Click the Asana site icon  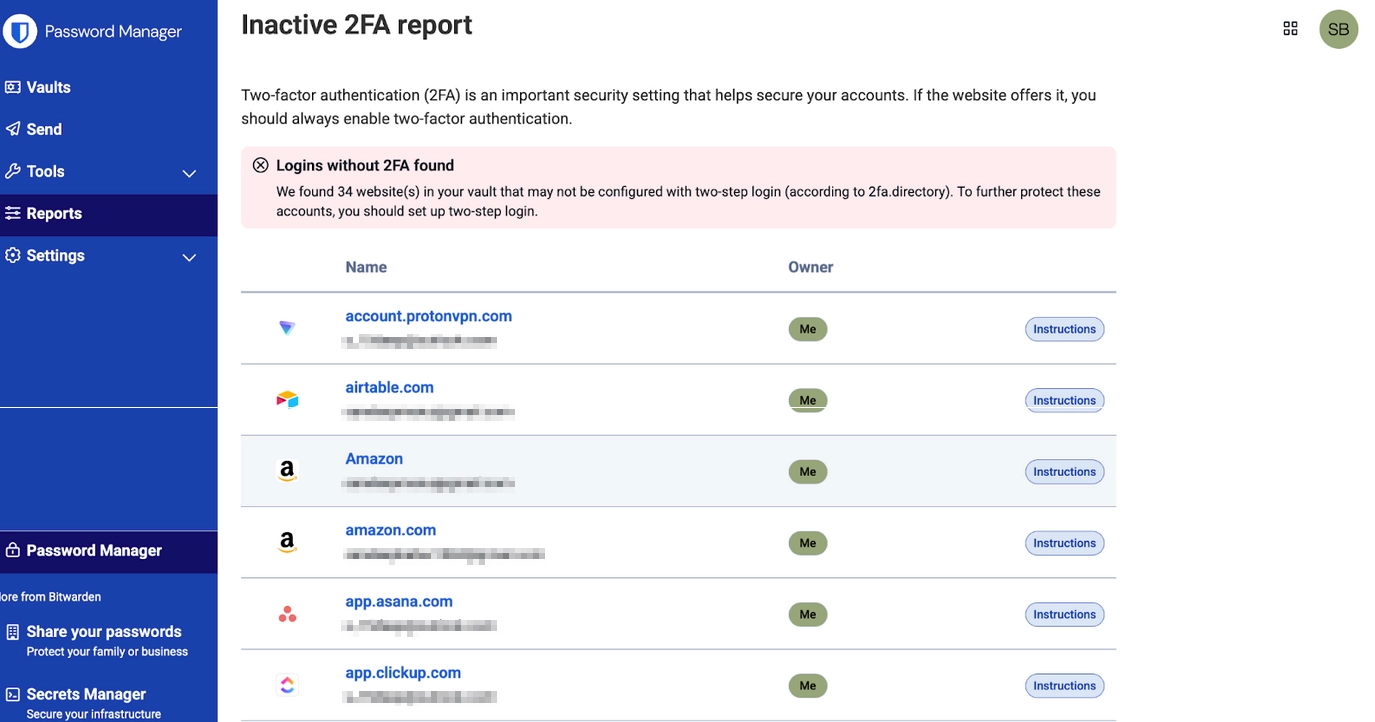(287, 614)
